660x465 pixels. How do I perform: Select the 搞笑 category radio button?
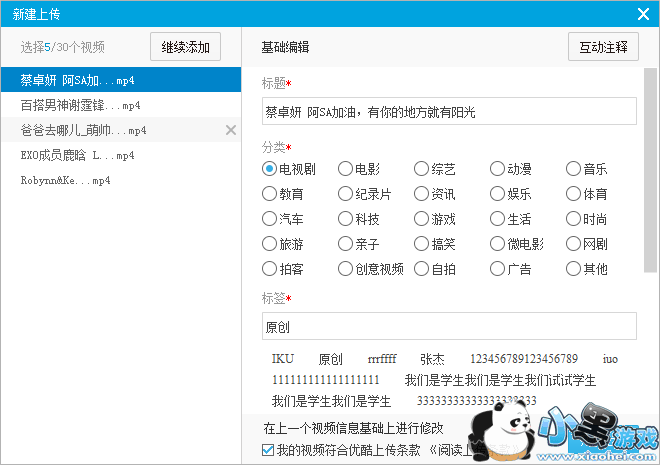[421, 244]
